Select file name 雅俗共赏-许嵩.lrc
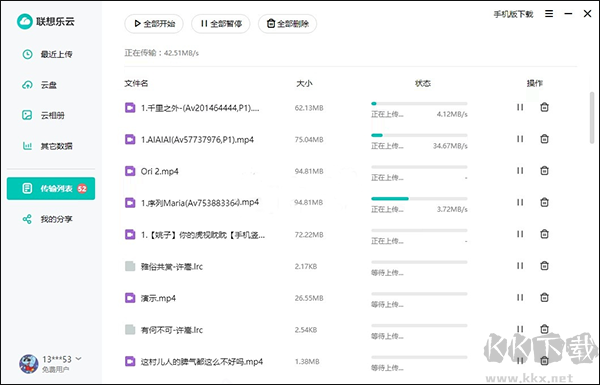This screenshot has width=600, height=385. point(172,266)
